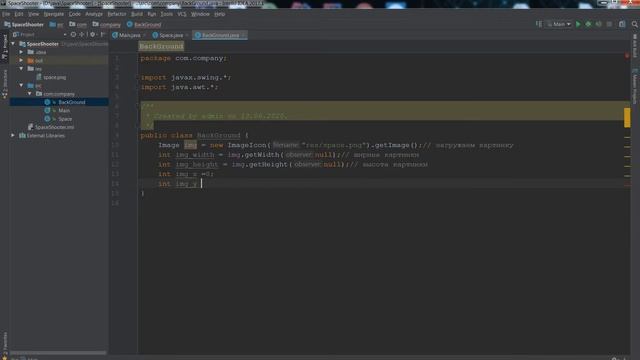The image size is (640, 360).
Task: Open the Window menu
Action: click(200, 14)
